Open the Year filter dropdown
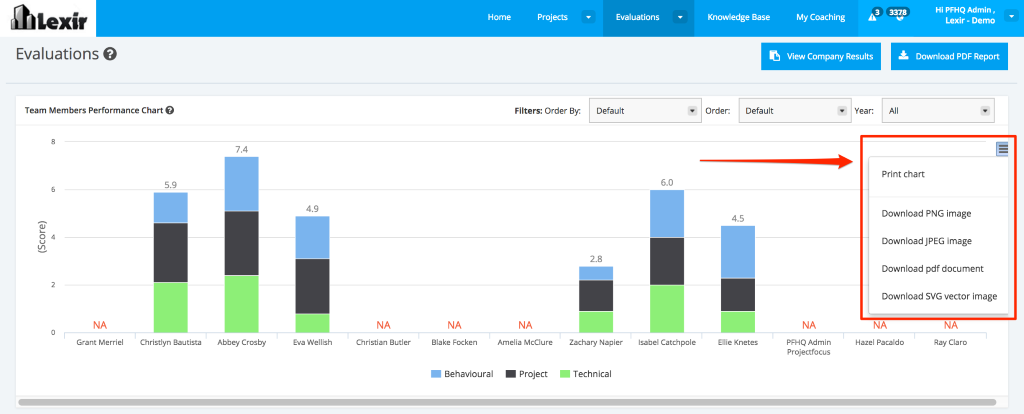This screenshot has width=1024, height=414. [938, 110]
